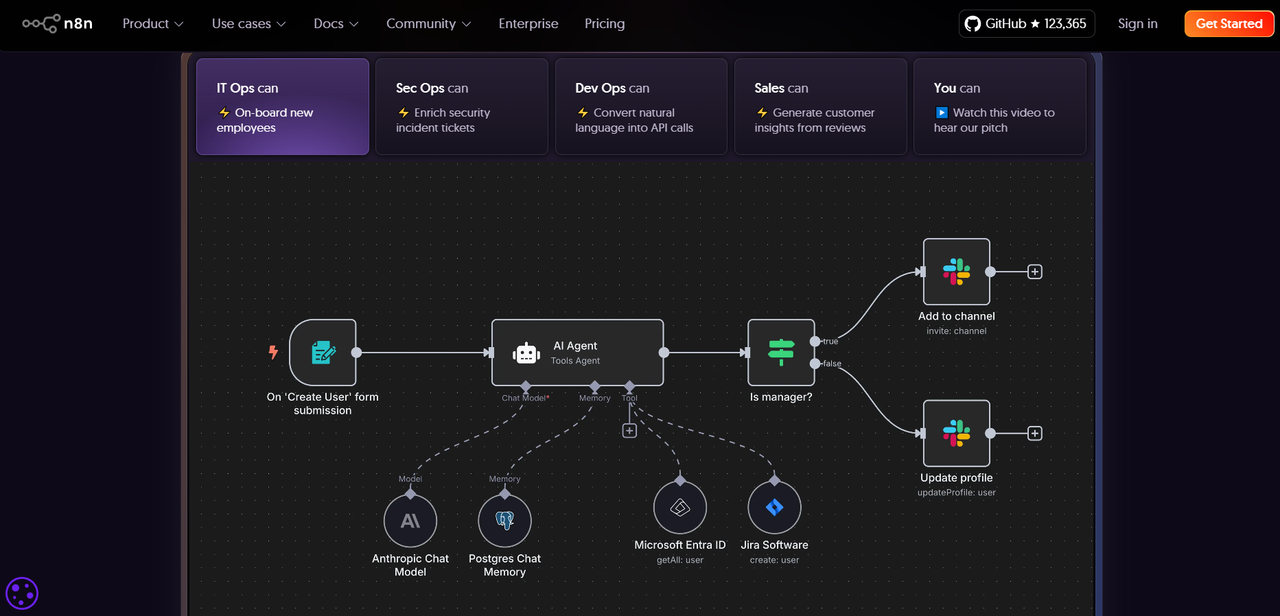
Task: Click 'Microsoft Entra ID' label text
Action: click(680, 545)
